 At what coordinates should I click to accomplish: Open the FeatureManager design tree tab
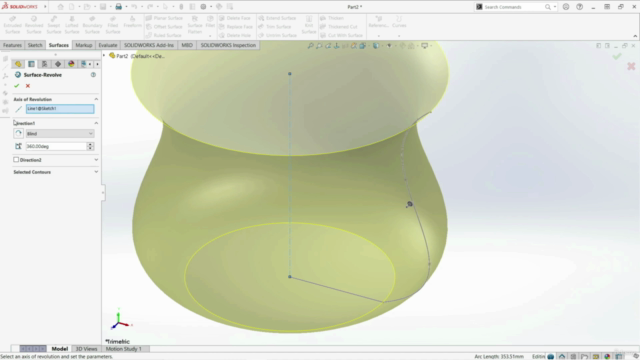[x=18, y=64]
